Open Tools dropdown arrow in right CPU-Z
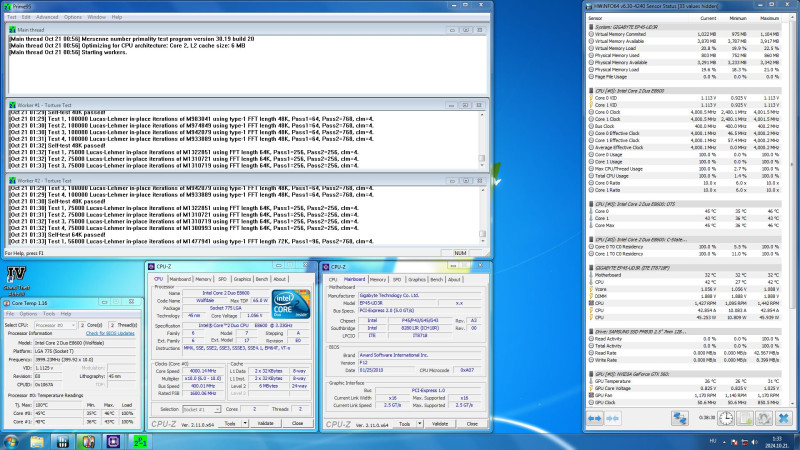Viewport: 800px width, 450px height. pyautogui.click(x=420, y=424)
